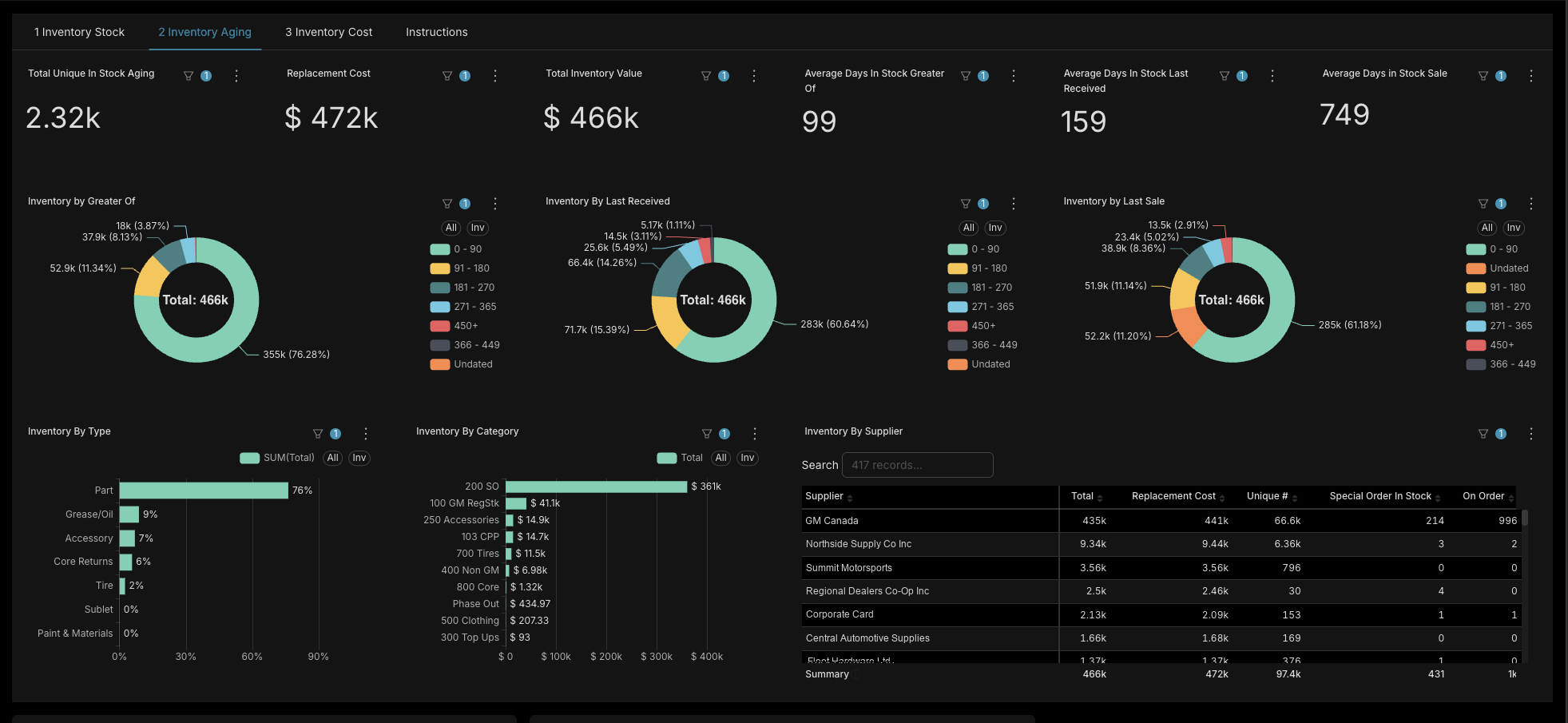Toggle SUM(Total) legend in Inventory By Type
This screenshot has height=723, width=1568.
click(x=277, y=458)
